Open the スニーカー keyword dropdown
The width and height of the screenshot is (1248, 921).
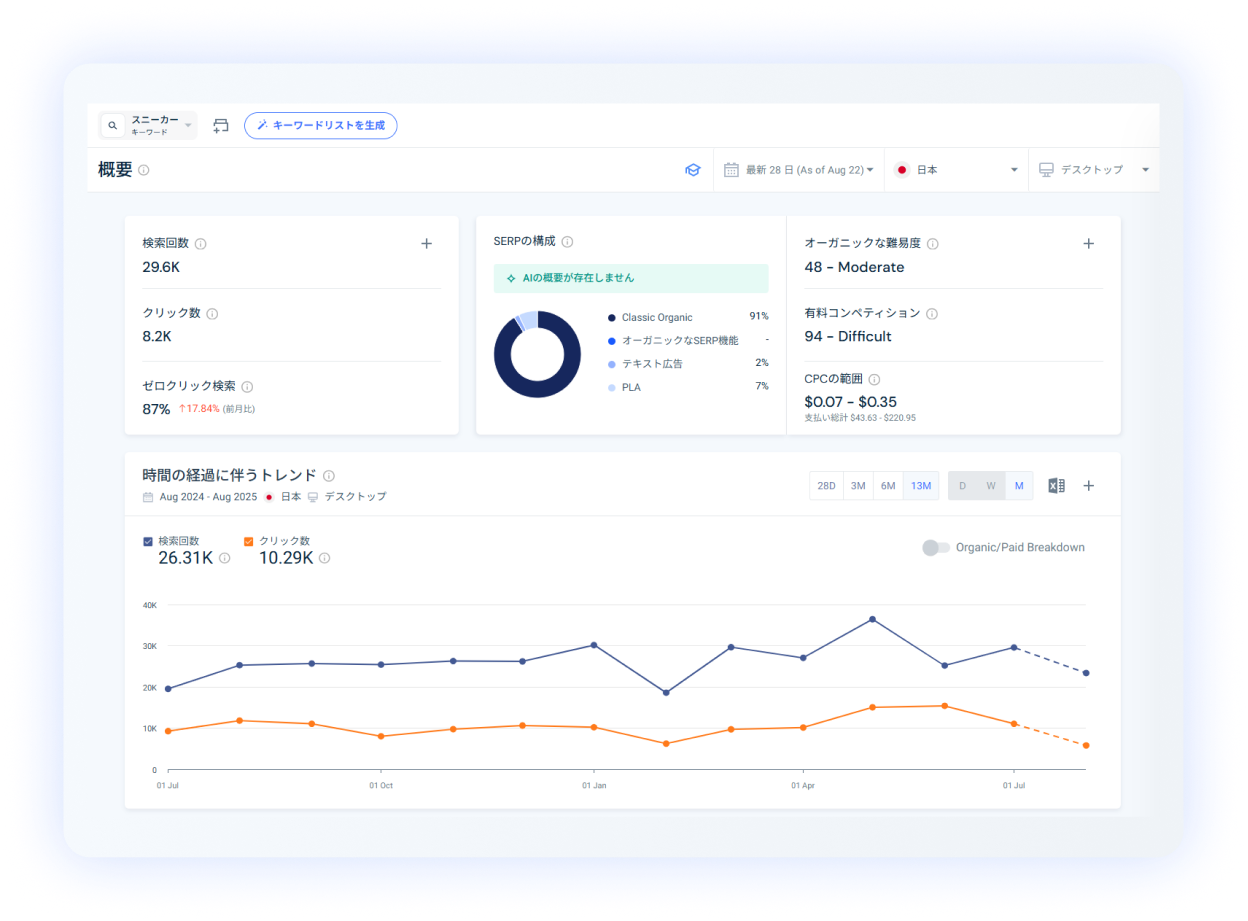tap(149, 125)
